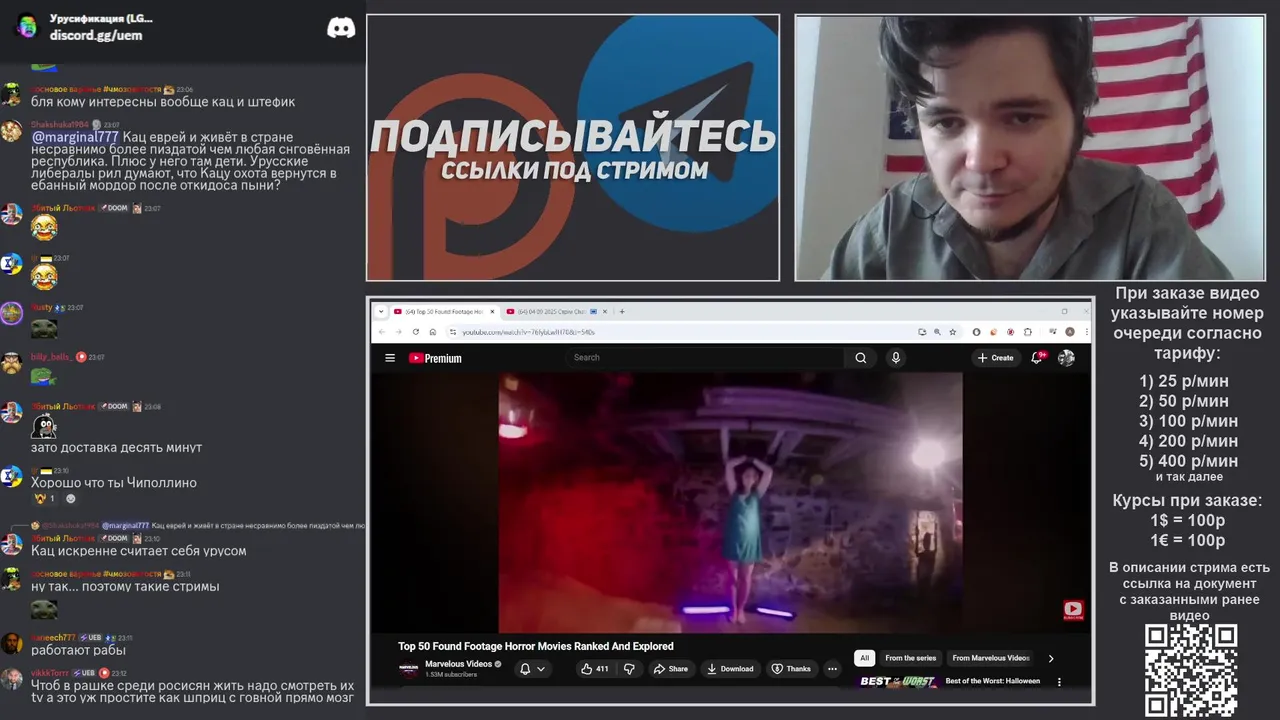Click the browser forward arrow
Image resolution: width=1280 pixels, height=720 pixels.
click(x=397, y=332)
